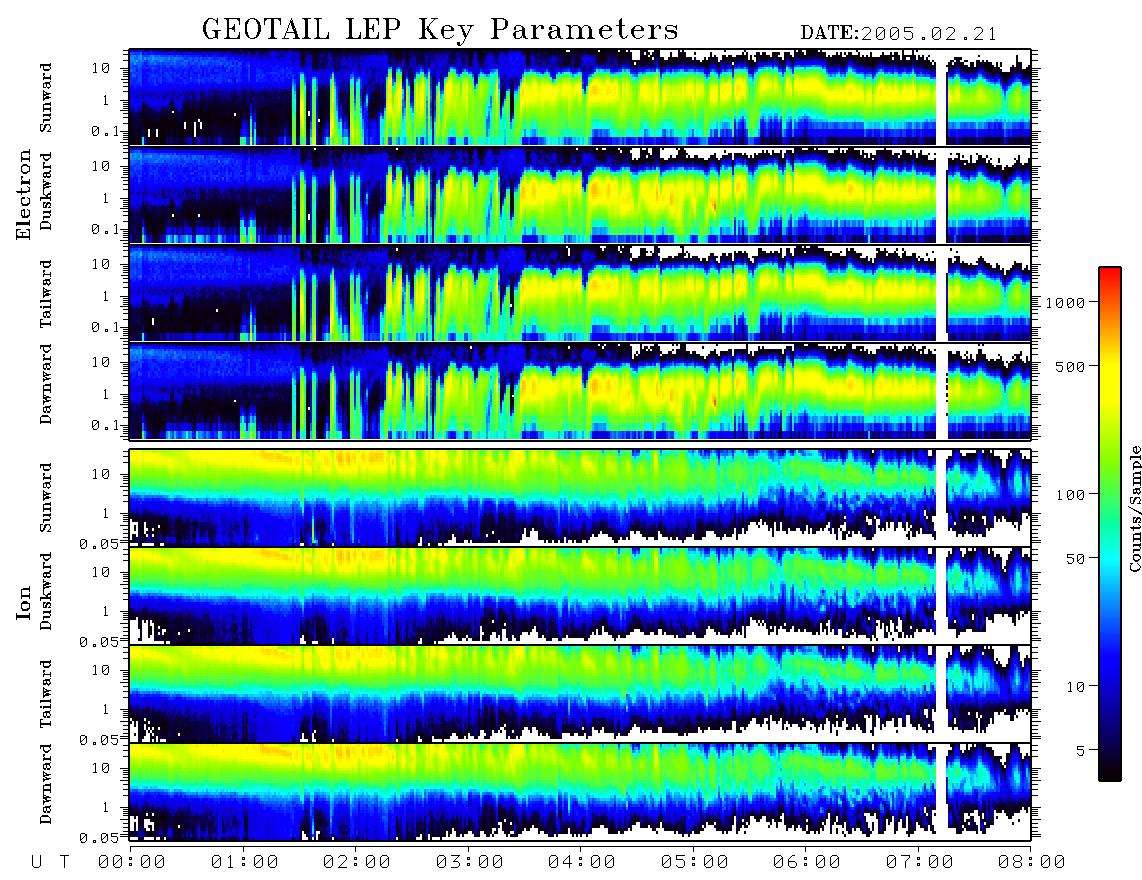The width and height of the screenshot is (1142, 880).
Task: Click the 0.1 tick of Electron Sunward panel
Action: pos(105,131)
